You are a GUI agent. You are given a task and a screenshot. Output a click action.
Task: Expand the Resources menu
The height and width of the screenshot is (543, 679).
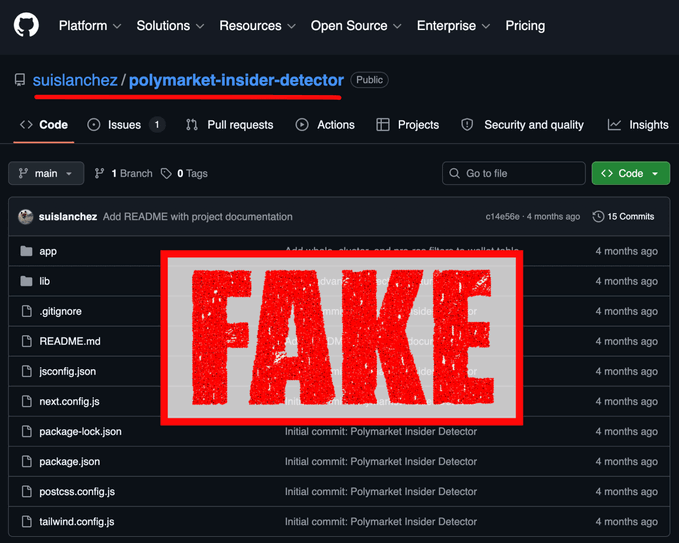[257, 26]
